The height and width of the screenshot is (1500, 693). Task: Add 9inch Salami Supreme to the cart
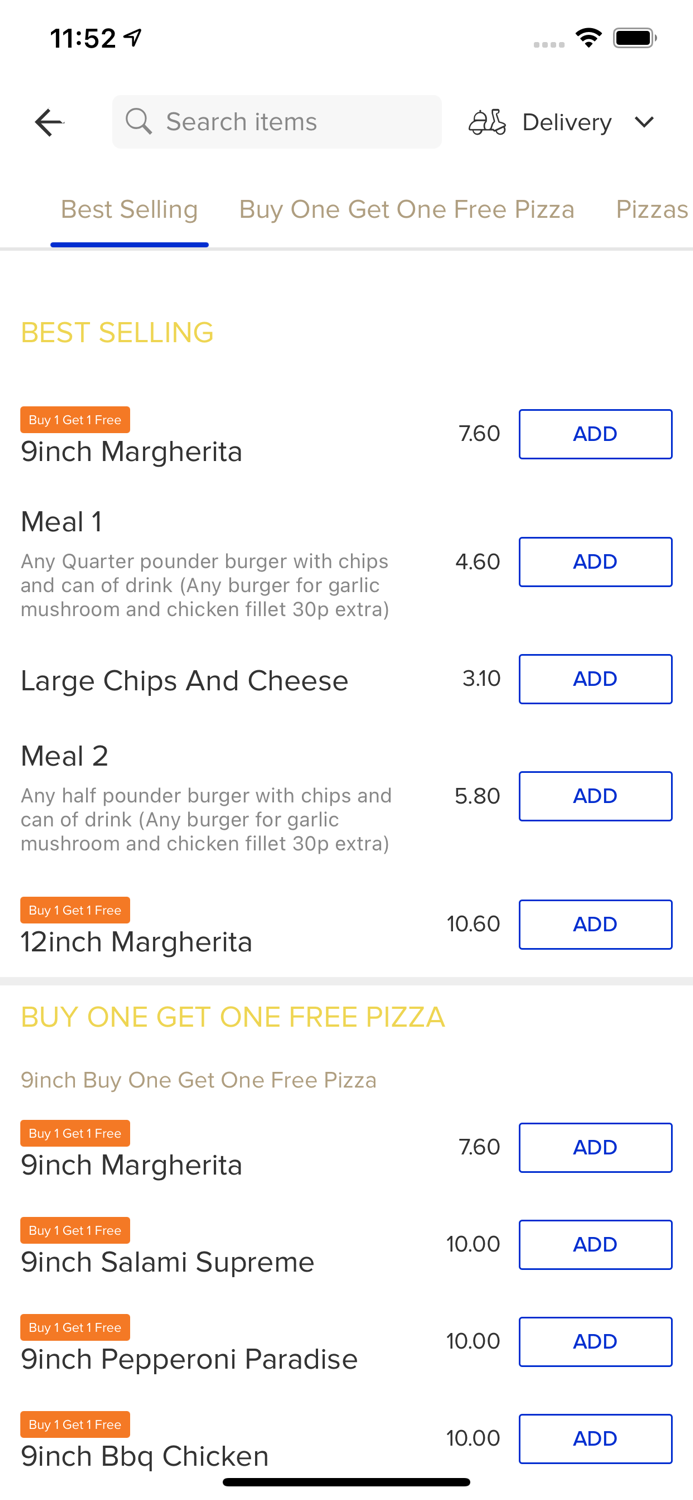click(595, 1245)
